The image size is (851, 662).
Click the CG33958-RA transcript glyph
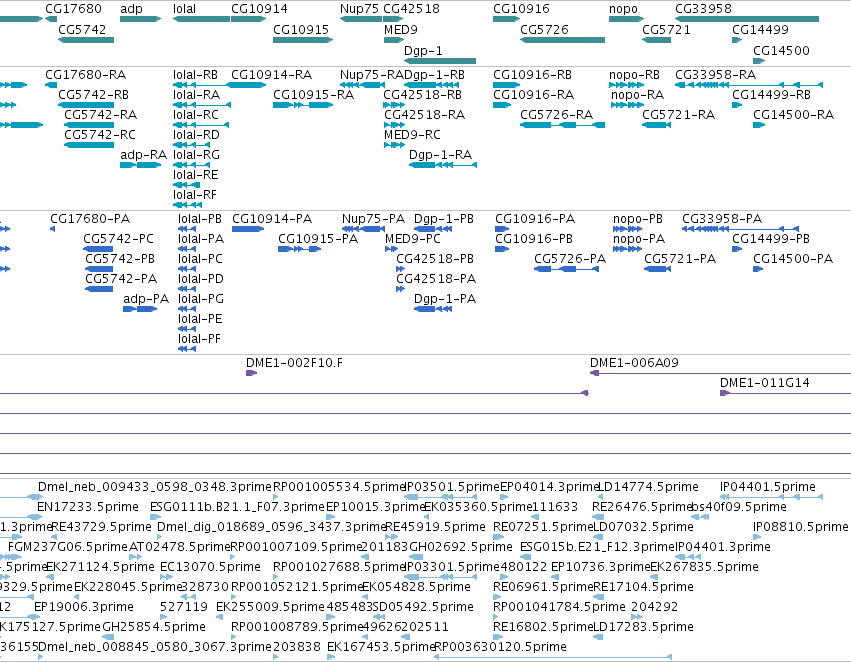pyautogui.click(x=749, y=85)
